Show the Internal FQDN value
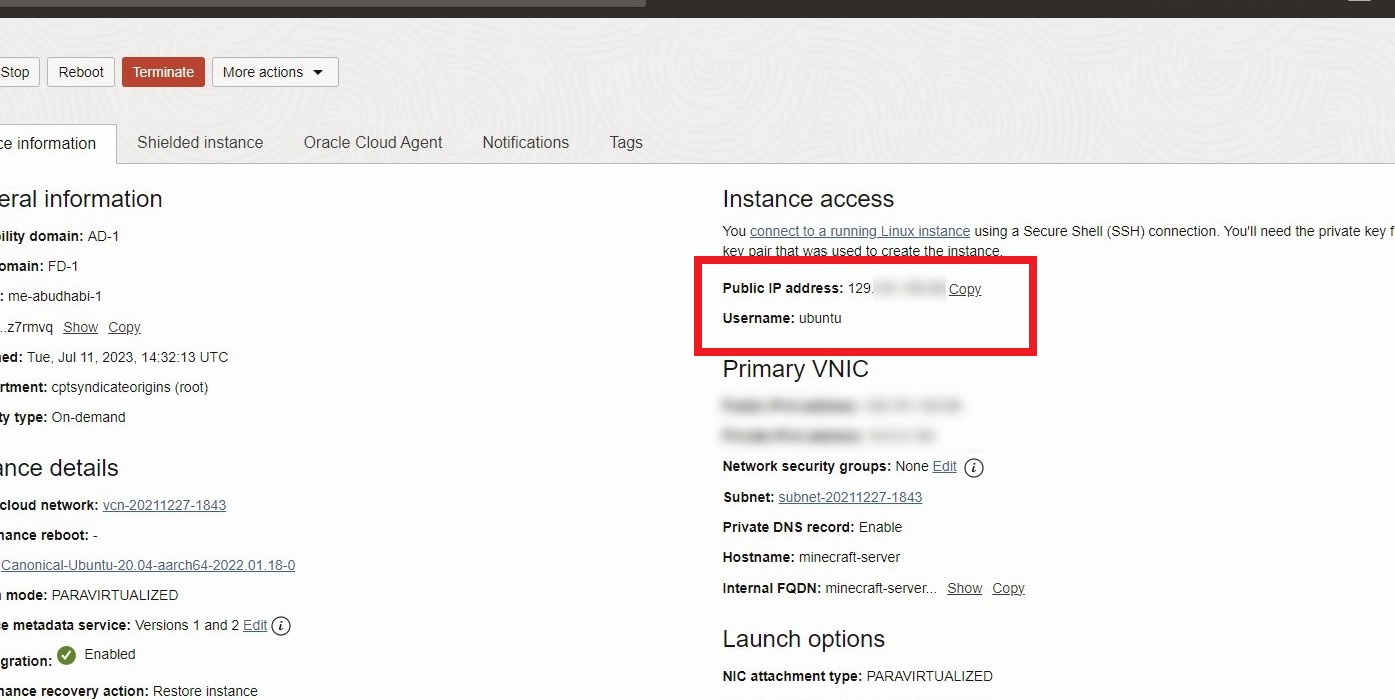Image resolution: width=1395 pixels, height=700 pixels. tap(963, 588)
